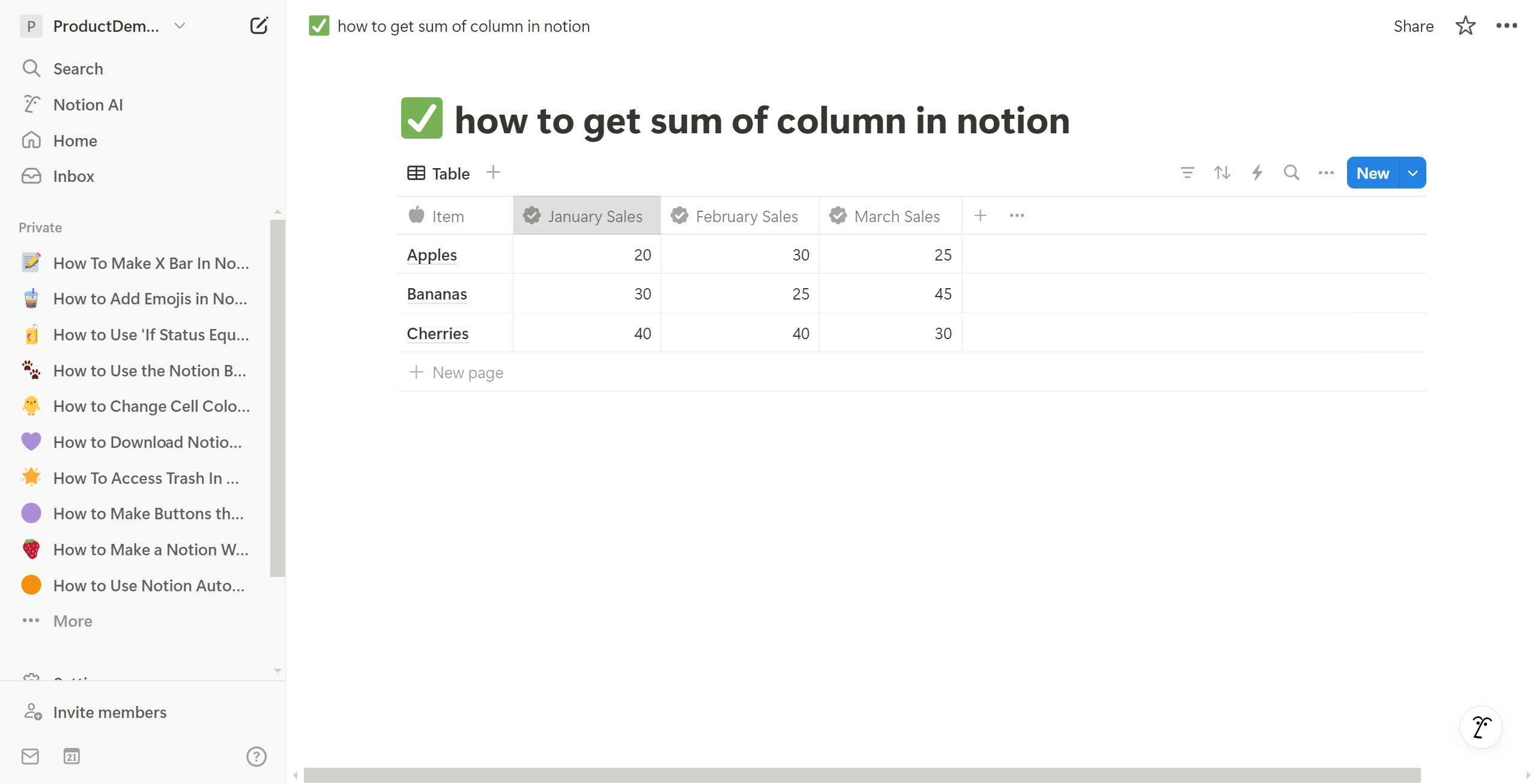Open the Item column header menu
The image size is (1538, 784).
pyautogui.click(x=455, y=216)
